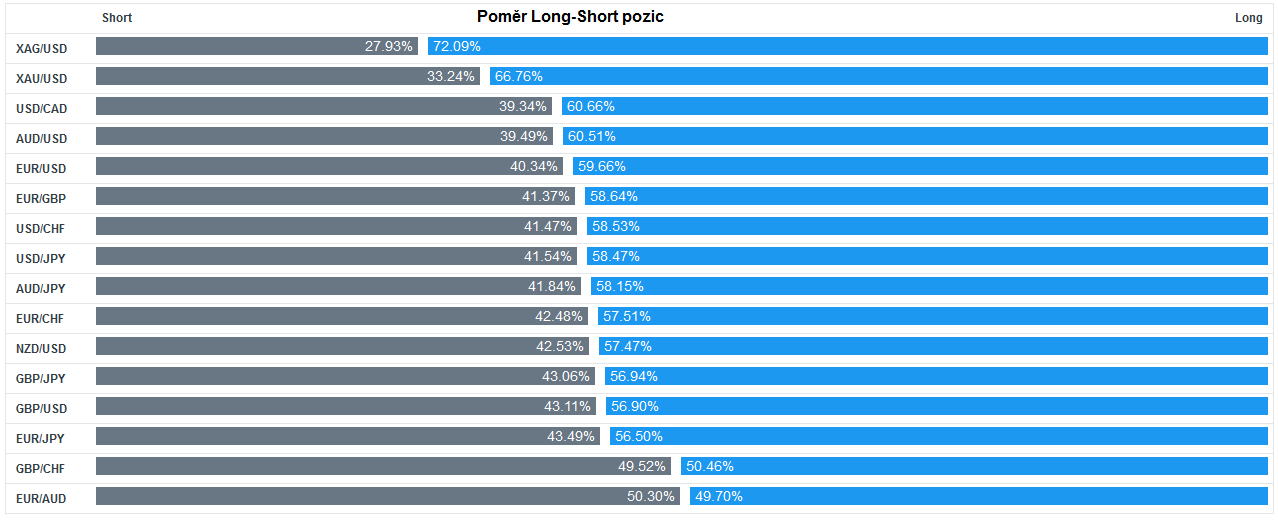Click the Long column header
The image size is (1278, 520).
[1249, 18]
